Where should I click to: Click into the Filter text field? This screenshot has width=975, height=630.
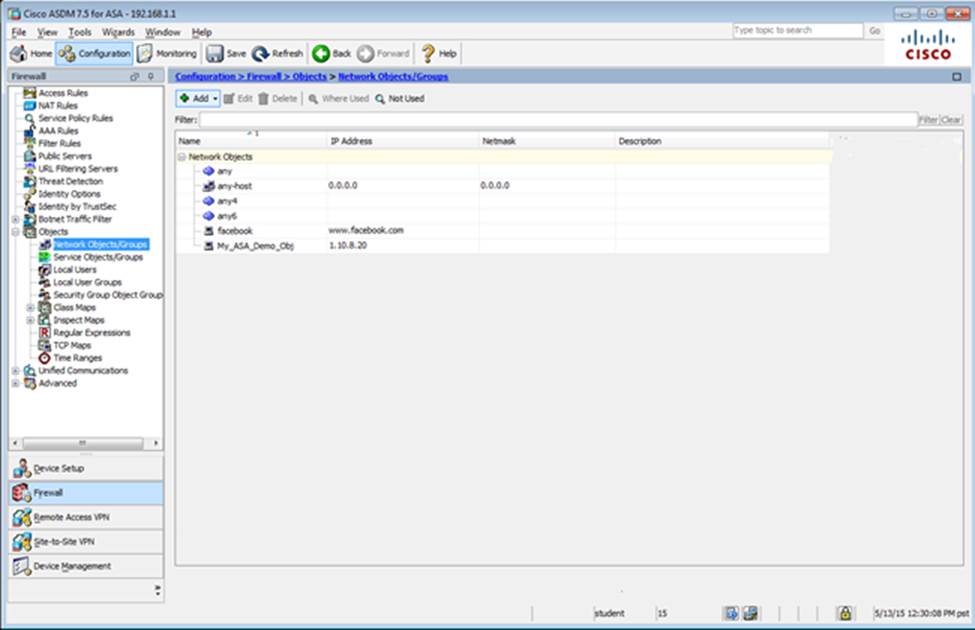[x=557, y=120]
